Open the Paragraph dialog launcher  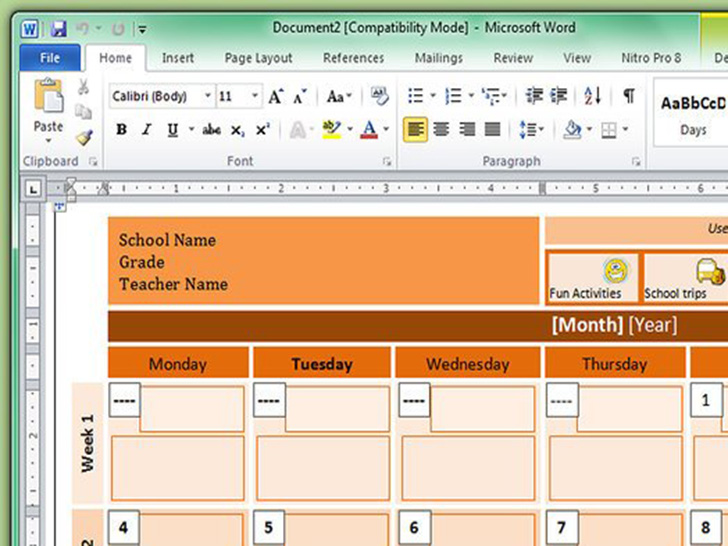pos(636,161)
